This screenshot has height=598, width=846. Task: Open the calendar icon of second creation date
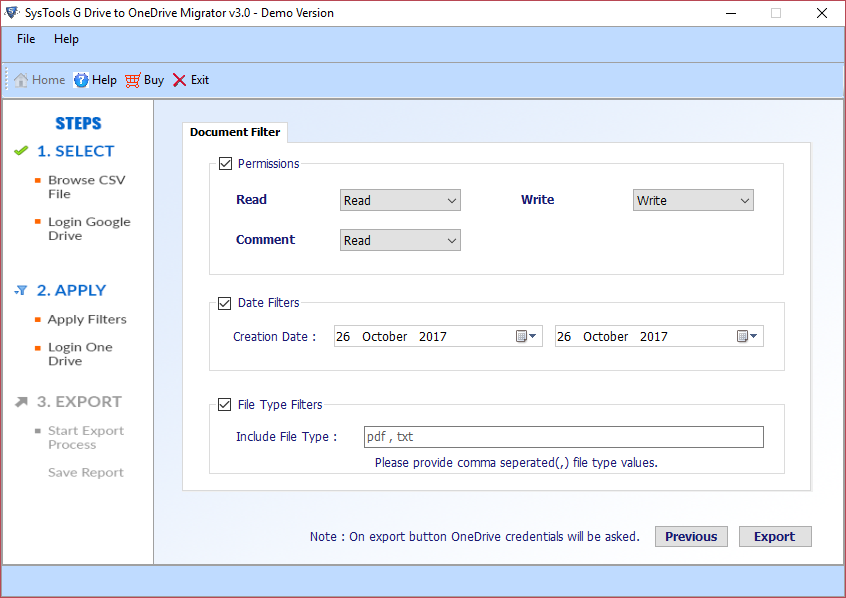point(747,336)
